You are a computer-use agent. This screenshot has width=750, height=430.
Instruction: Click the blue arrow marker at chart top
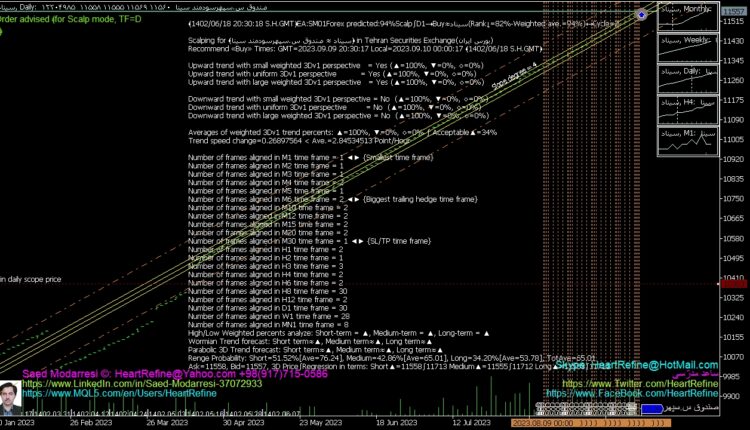tap(641, 15)
